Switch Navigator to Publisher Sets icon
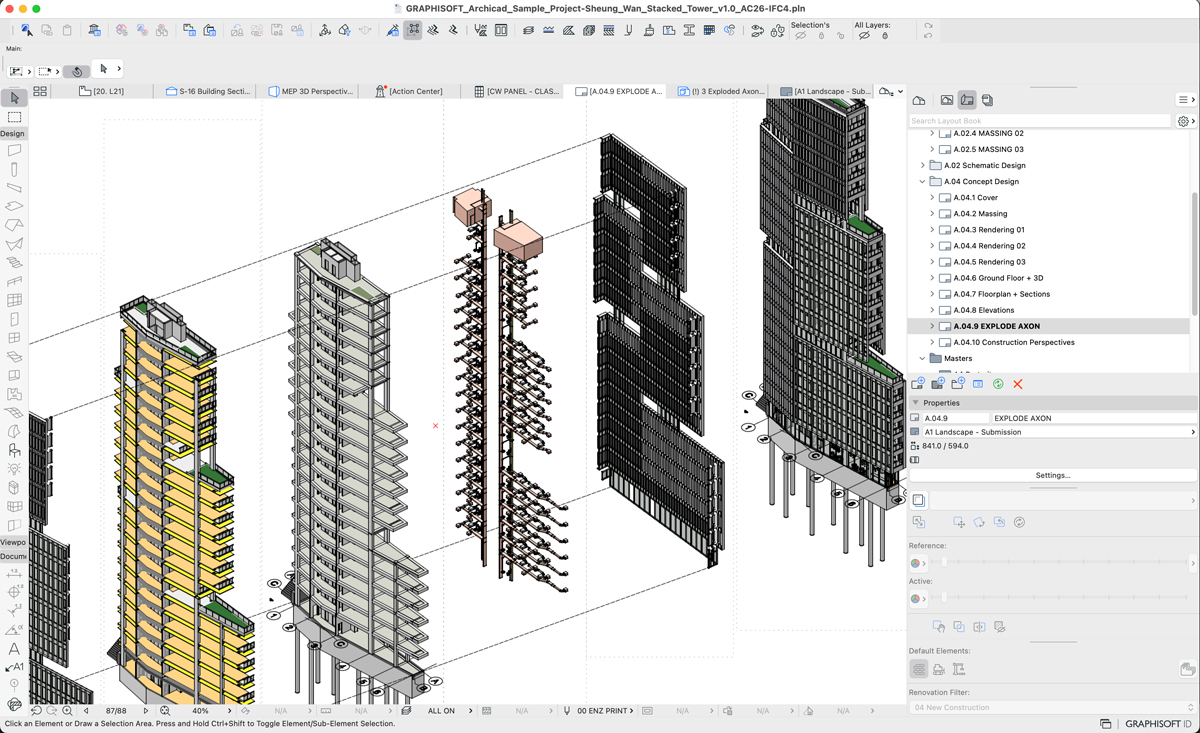Image resolution: width=1200 pixels, height=733 pixels. 987,100
